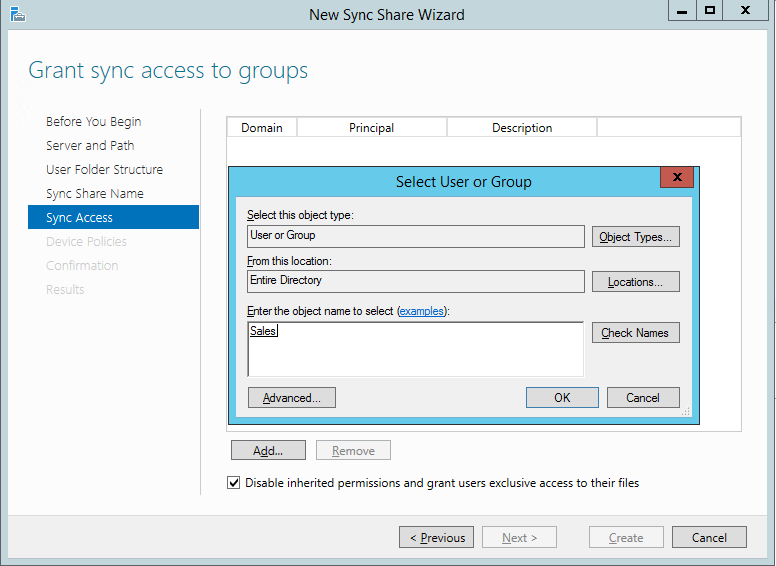776x566 pixels.
Task: Select the Server and Path step
Action: [x=90, y=146]
